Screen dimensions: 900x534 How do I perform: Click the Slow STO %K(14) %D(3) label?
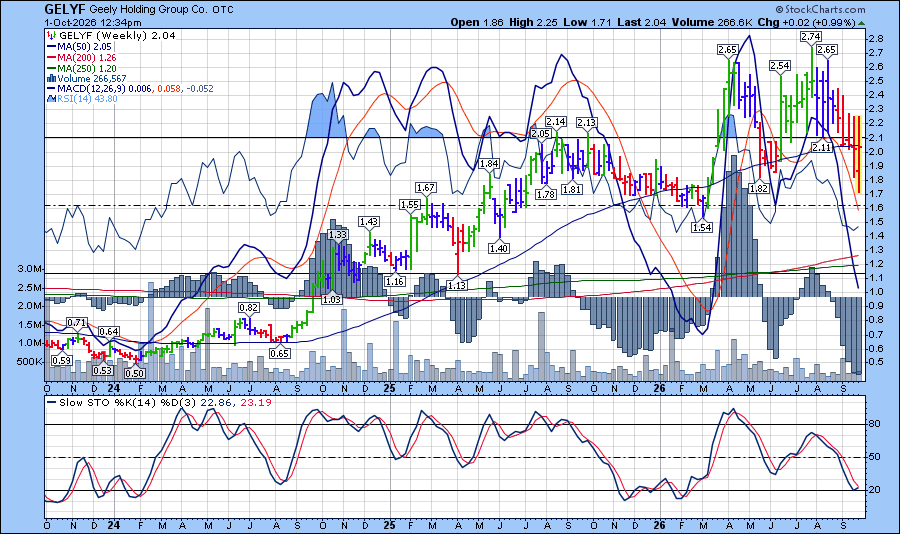(128, 403)
